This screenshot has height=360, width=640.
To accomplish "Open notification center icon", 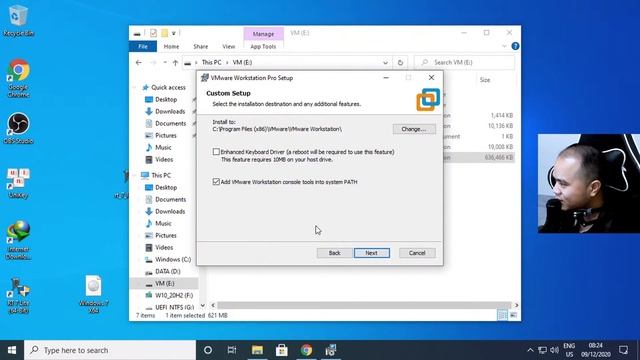I will [623, 350].
